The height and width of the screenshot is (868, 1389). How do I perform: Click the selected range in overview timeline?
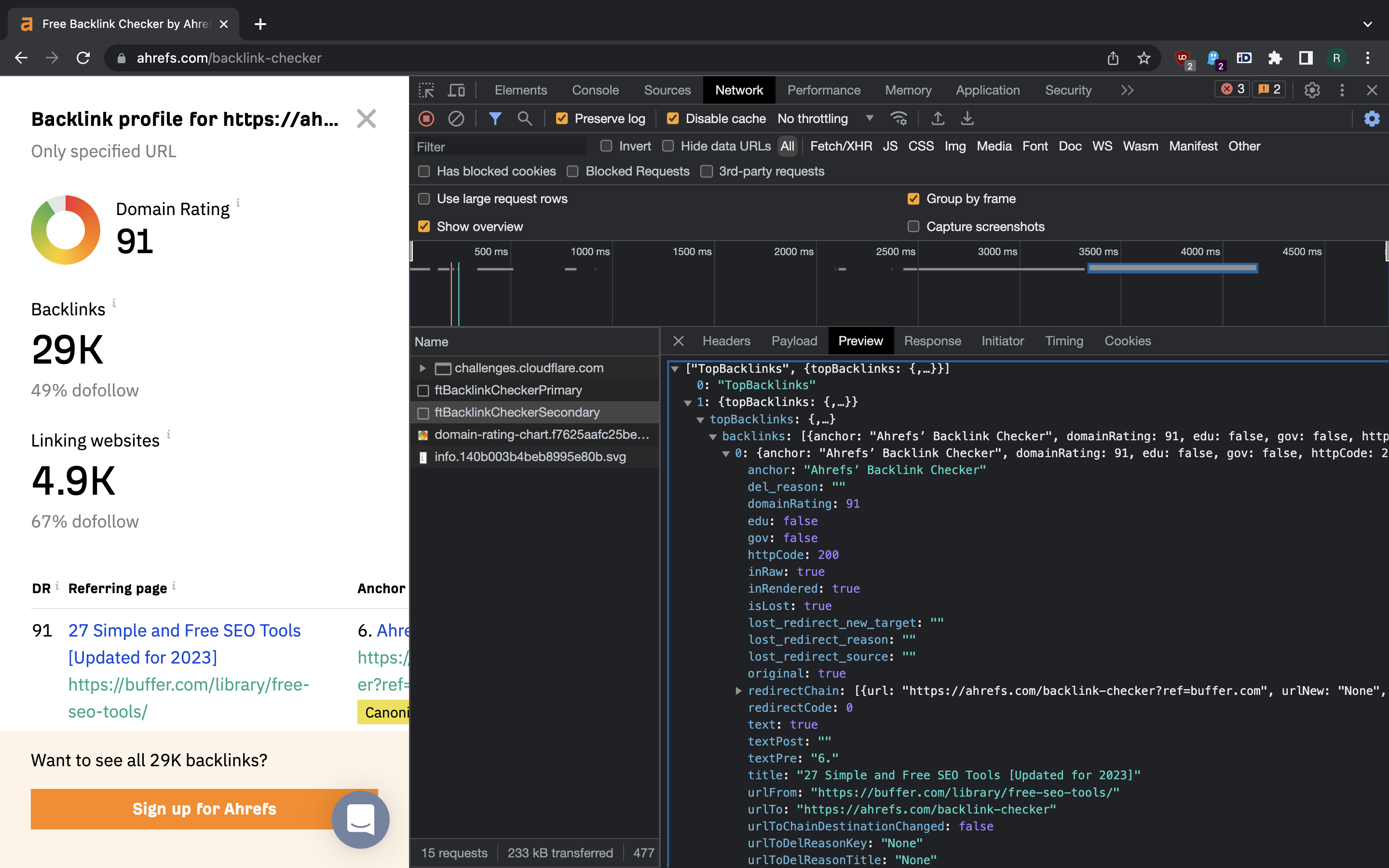pyautogui.click(x=1172, y=268)
